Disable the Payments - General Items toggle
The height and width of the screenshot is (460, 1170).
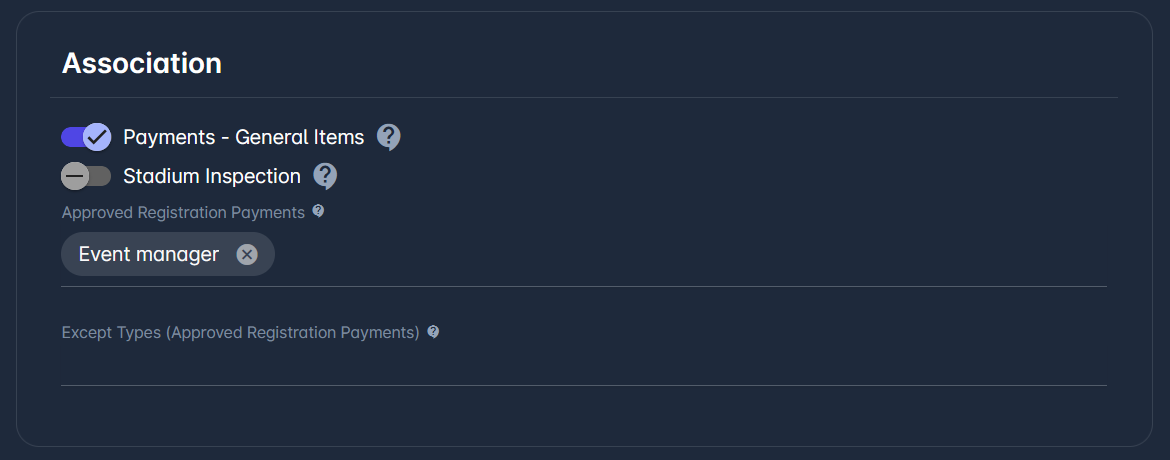tap(85, 137)
